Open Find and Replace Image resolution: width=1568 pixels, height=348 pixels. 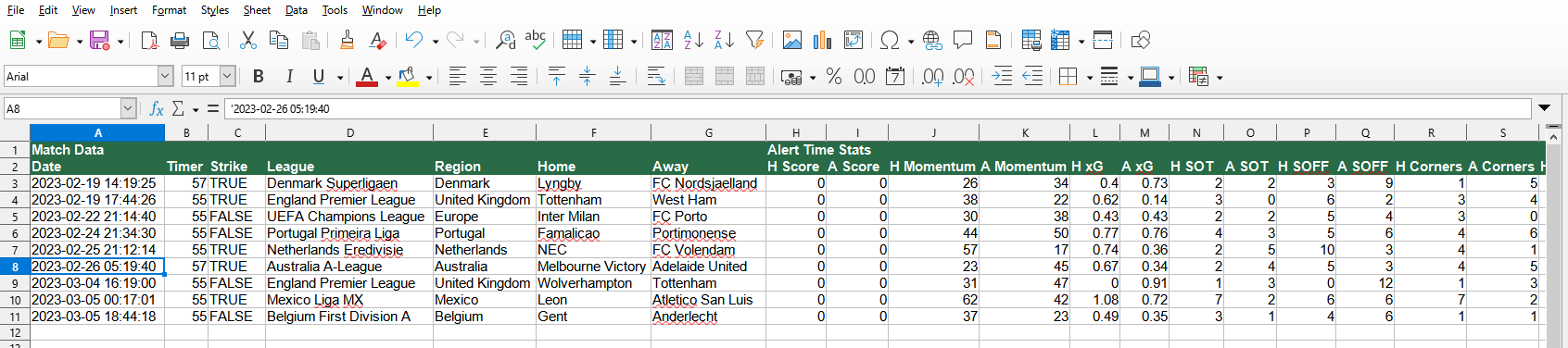coord(505,40)
